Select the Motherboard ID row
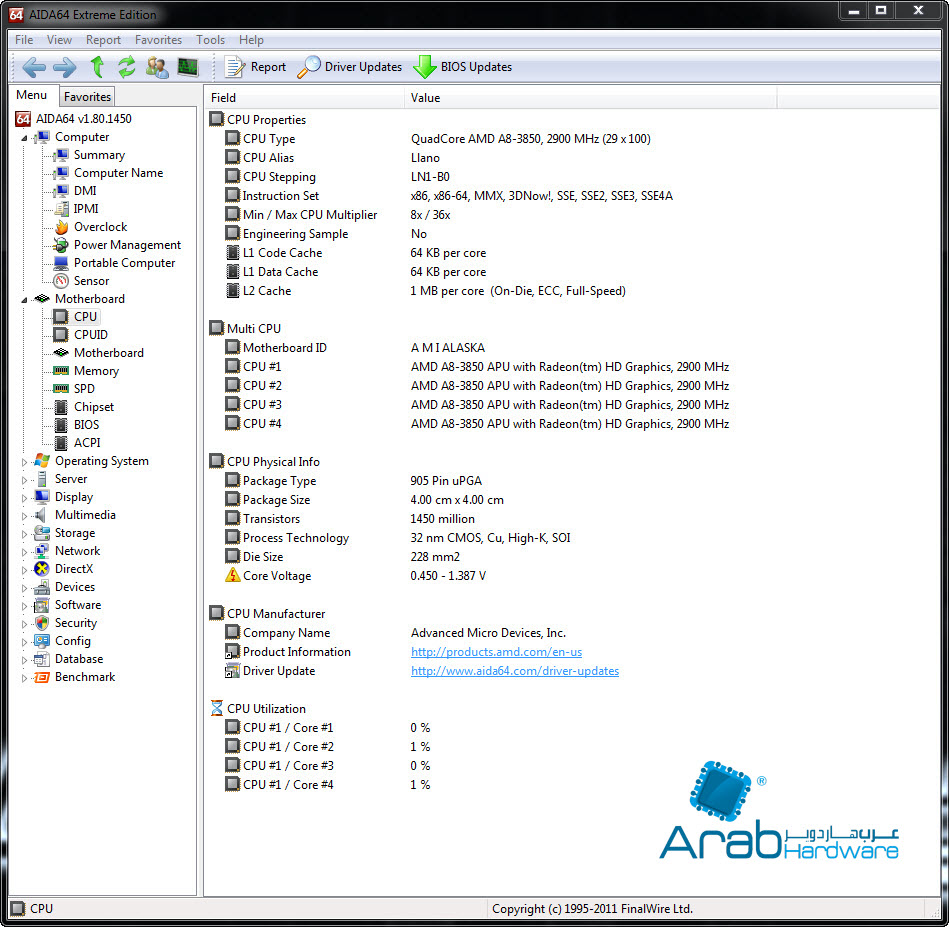Screen dimensions: 949x927 click(355, 348)
